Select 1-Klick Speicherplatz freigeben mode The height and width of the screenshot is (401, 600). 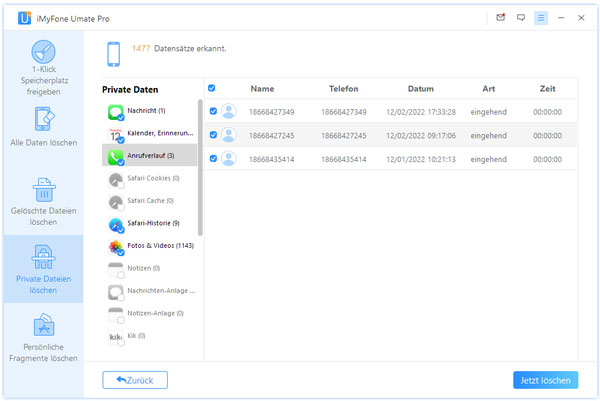[x=42, y=69]
